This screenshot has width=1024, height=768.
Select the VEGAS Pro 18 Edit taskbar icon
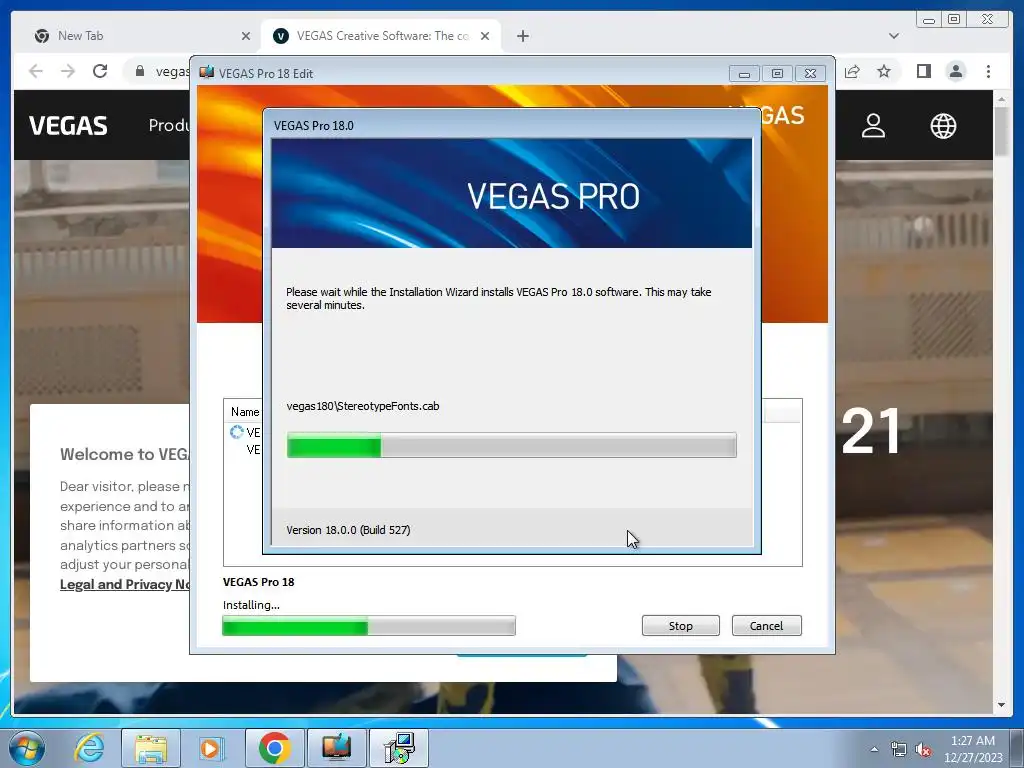tap(336, 748)
